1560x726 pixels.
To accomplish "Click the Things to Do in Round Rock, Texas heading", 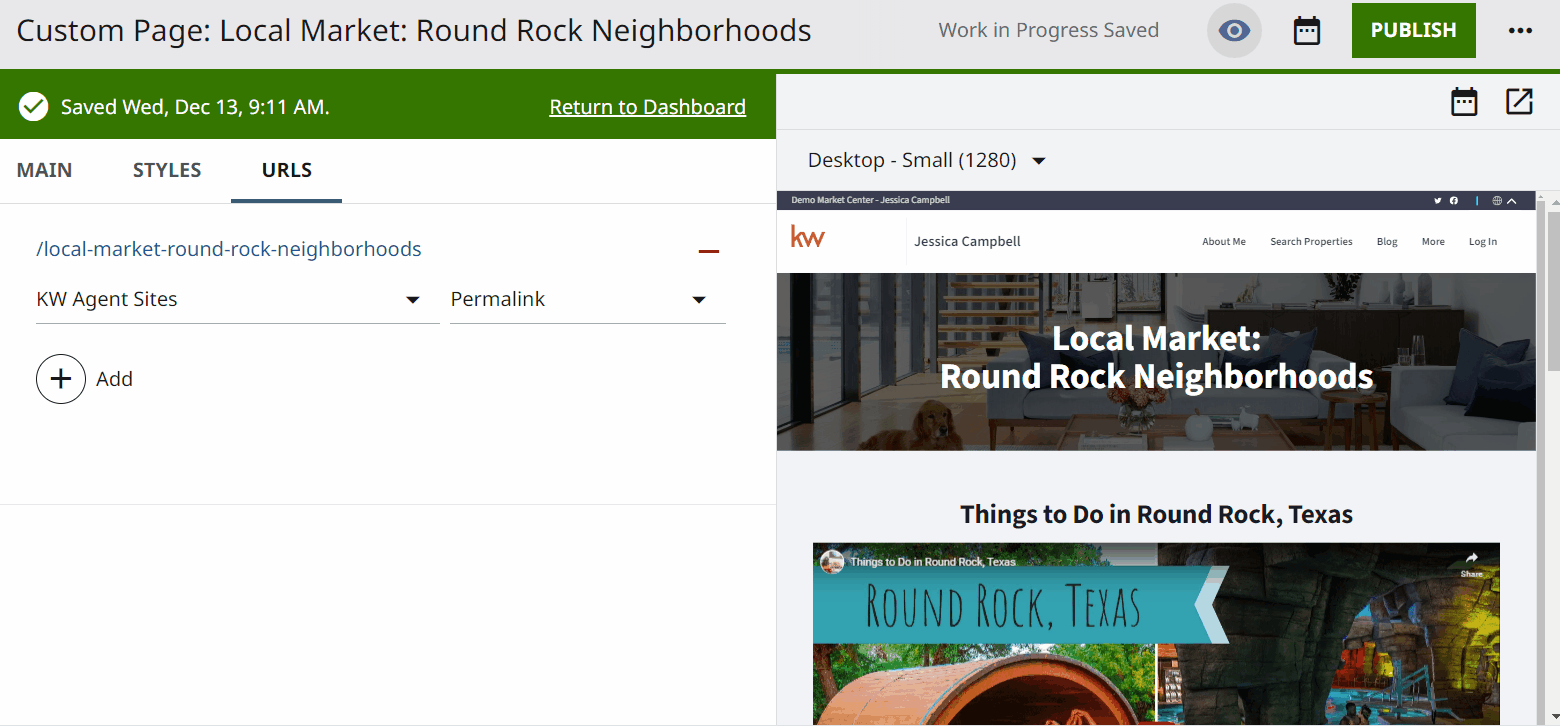I will (1156, 515).
